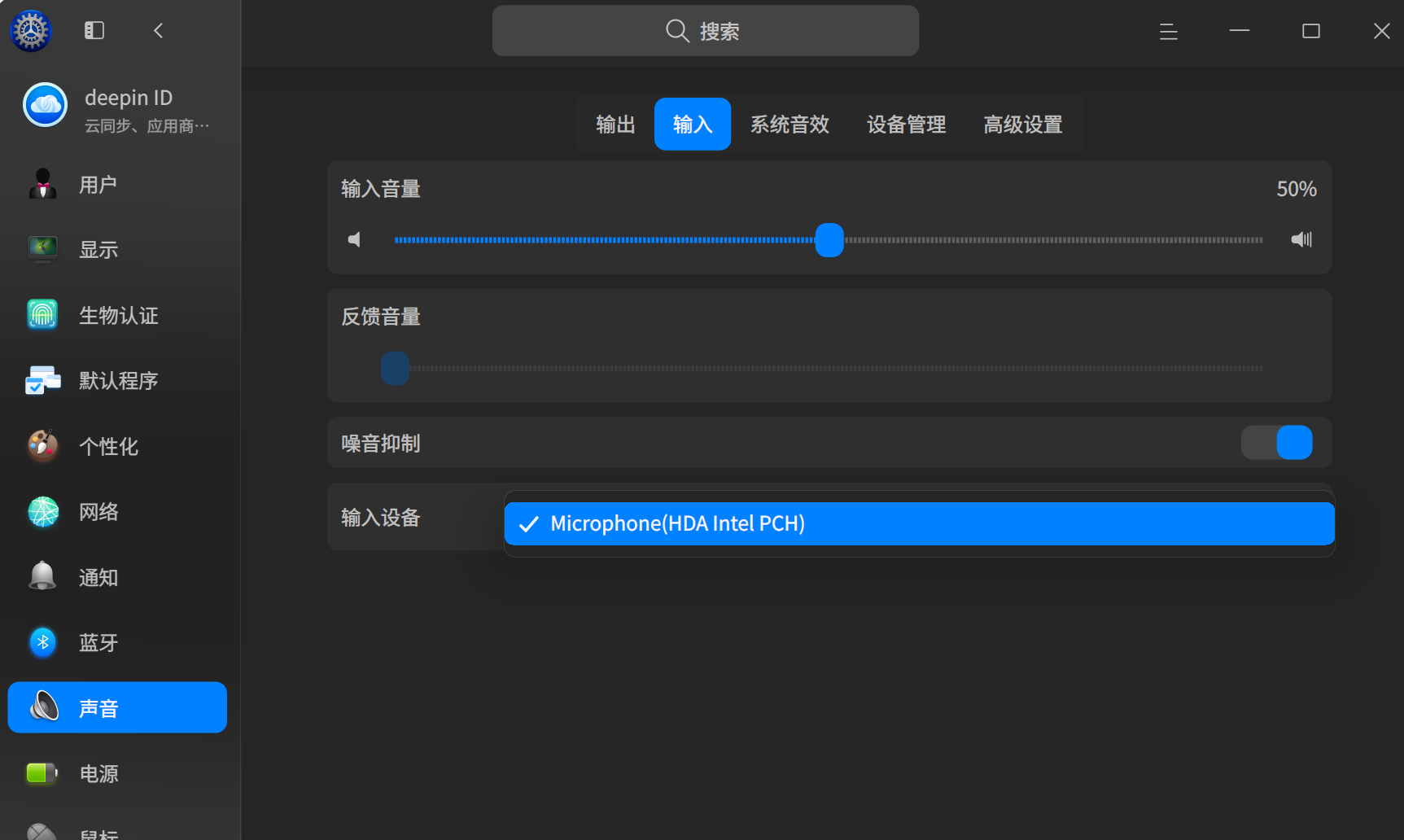Viewport: 1404px width, 840px height.
Task: Click the 输入音量 slider handle
Action: coord(829,240)
